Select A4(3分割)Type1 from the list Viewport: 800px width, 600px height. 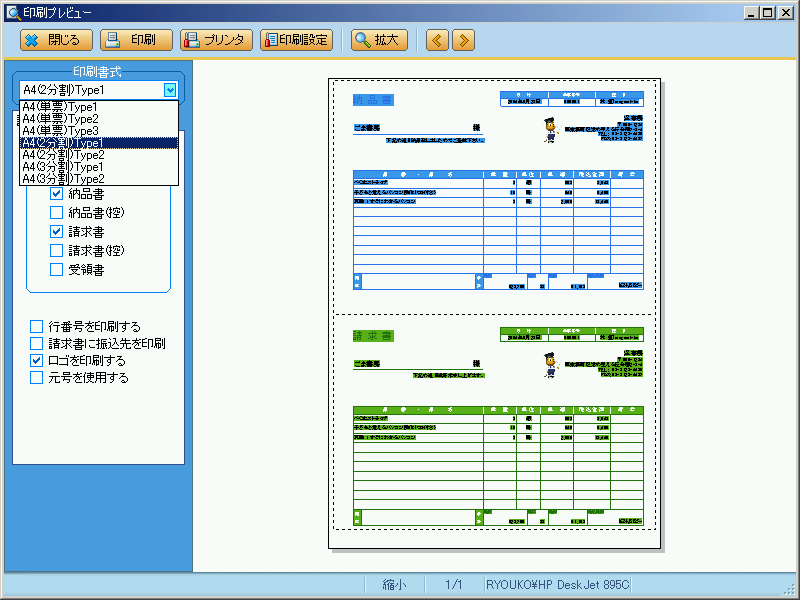point(99,167)
